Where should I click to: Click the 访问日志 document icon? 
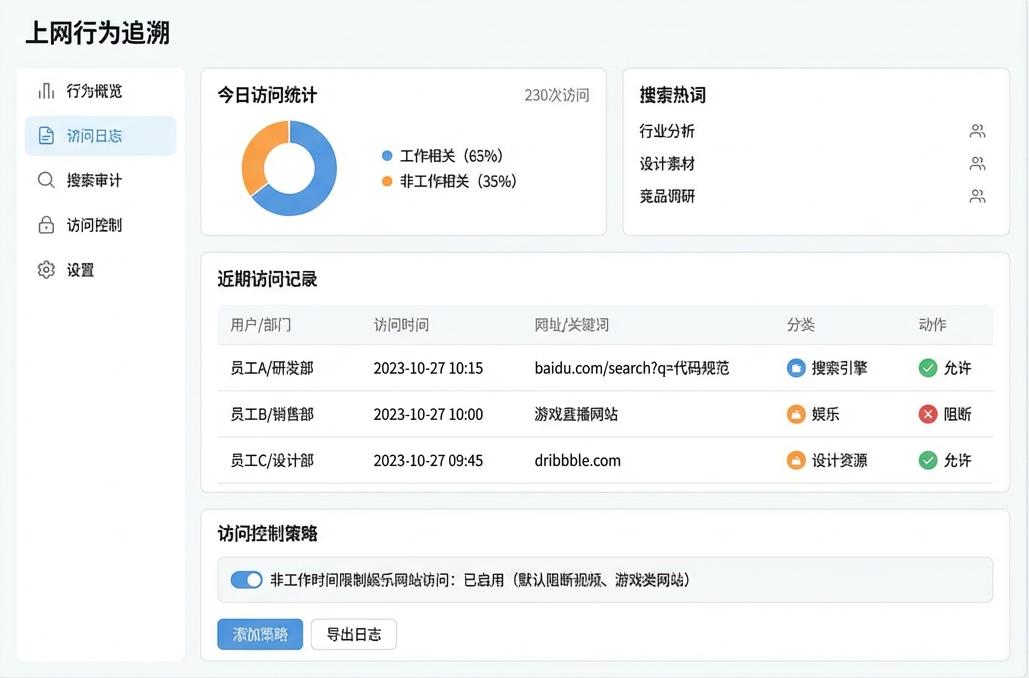pos(44,135)
